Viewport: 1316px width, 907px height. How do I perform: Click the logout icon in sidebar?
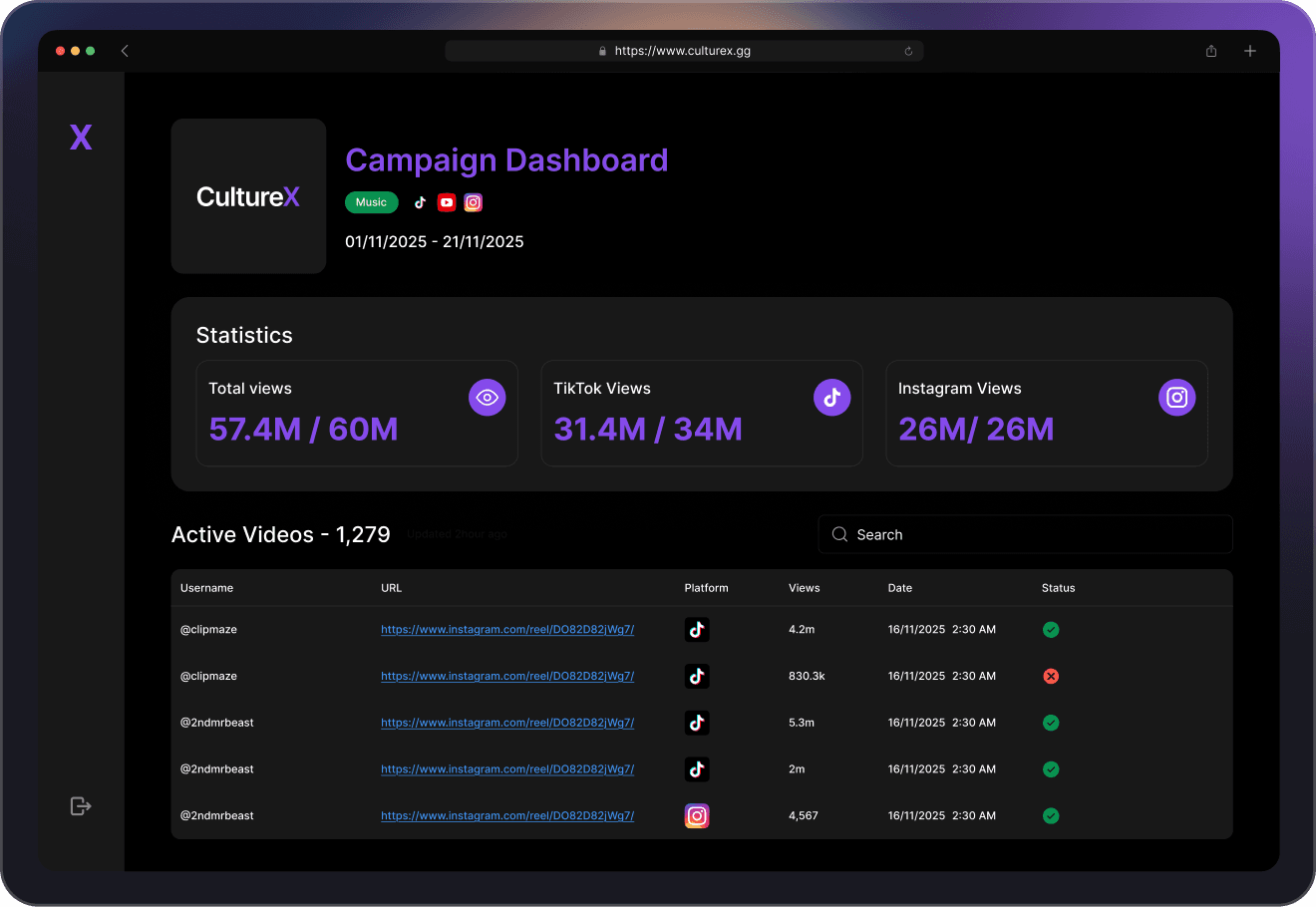(81, 805)
